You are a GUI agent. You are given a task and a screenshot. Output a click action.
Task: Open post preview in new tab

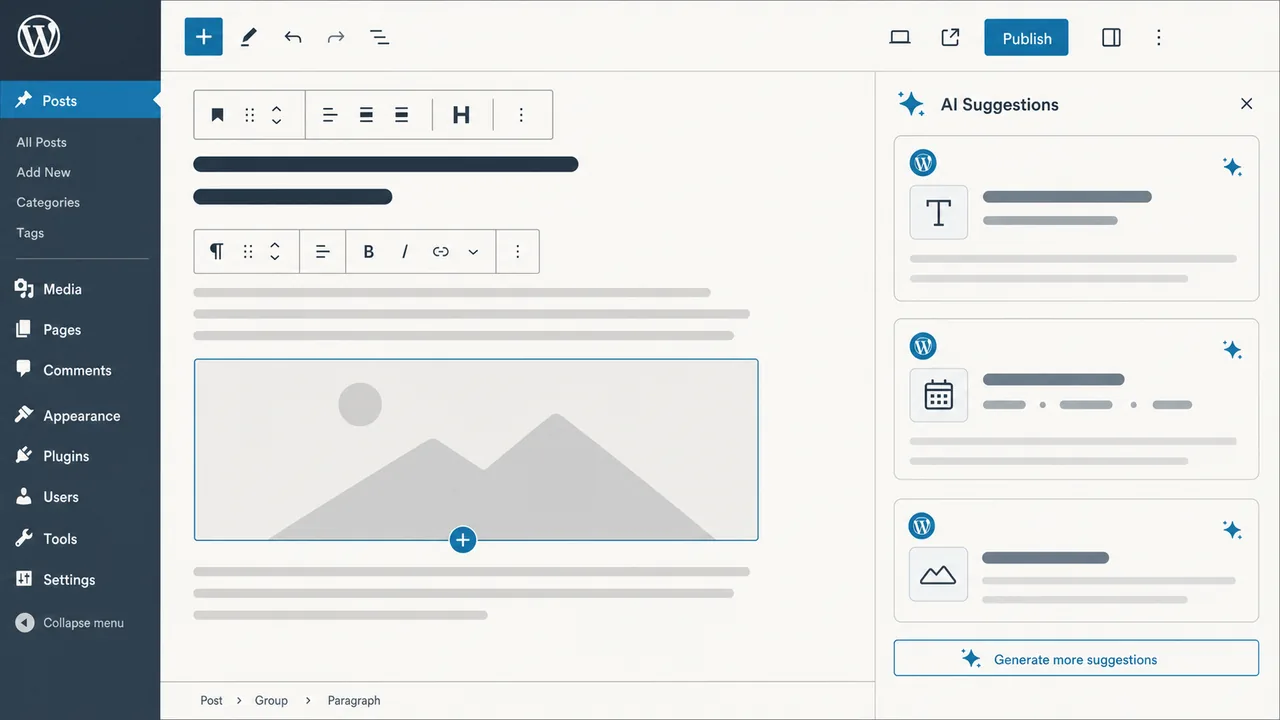[x=950, y=37]
